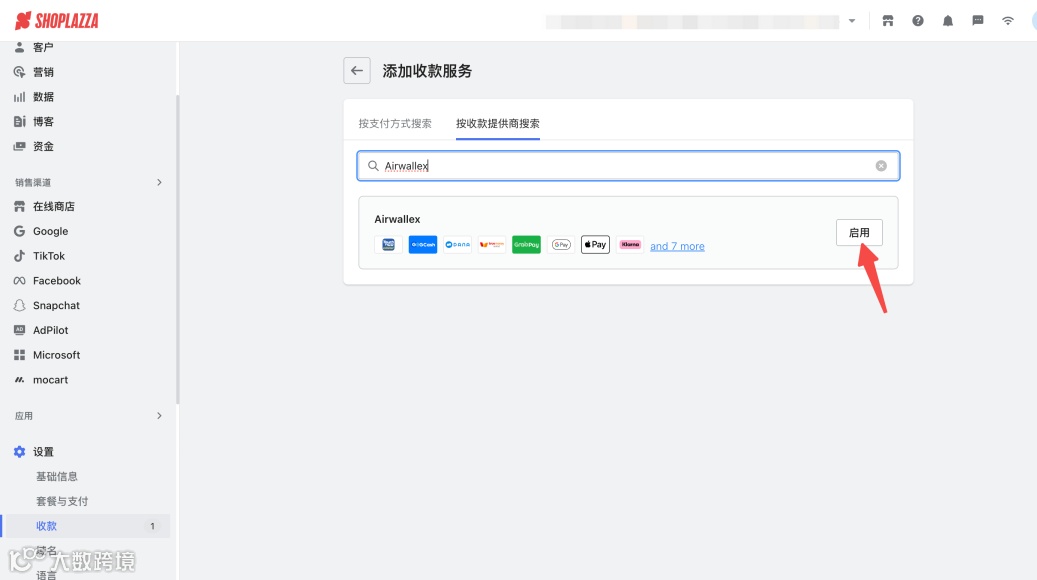Clear the search field text
The image size is (1037, 580).
(x=881, y=166)
